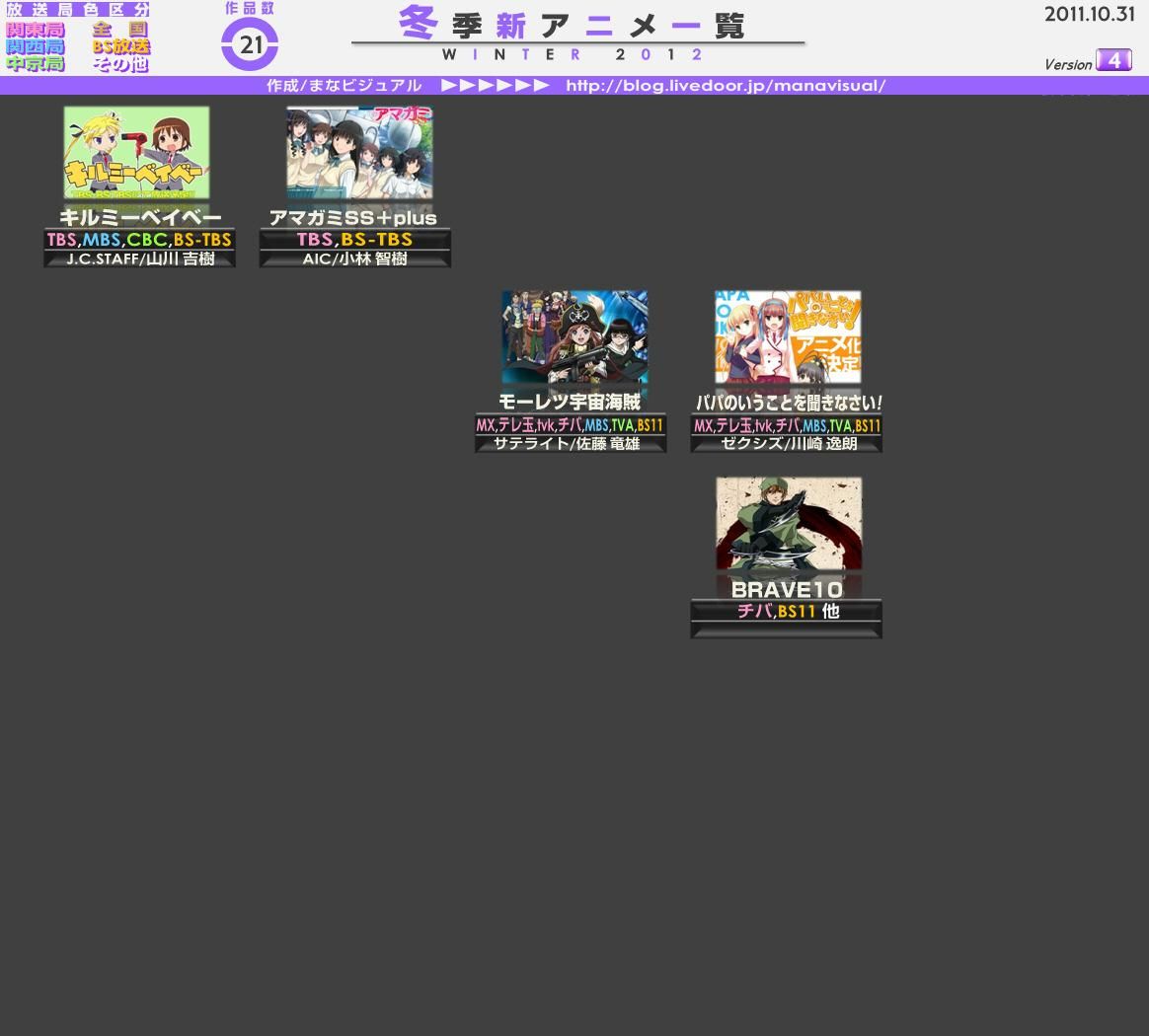The image size is (1149, 1036).
Task: Click the station list under パパのいうことを聞きなさい!
Action: click(787, 425)
